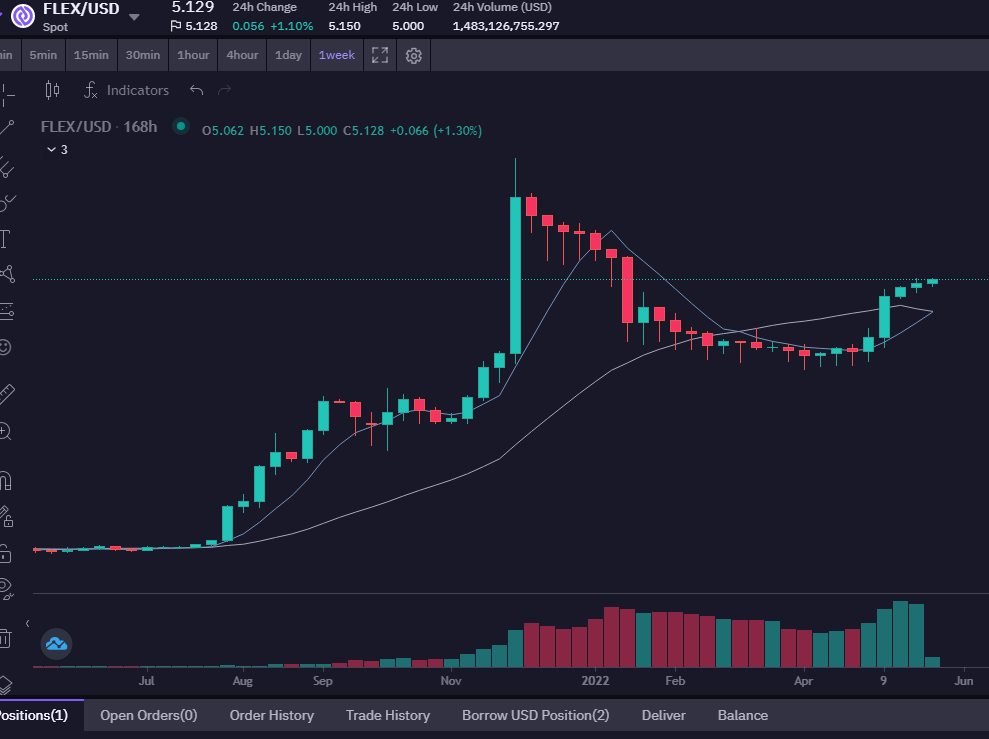Click the tallest green candle from November
The image size is (989, 739).
pos(515,275)
